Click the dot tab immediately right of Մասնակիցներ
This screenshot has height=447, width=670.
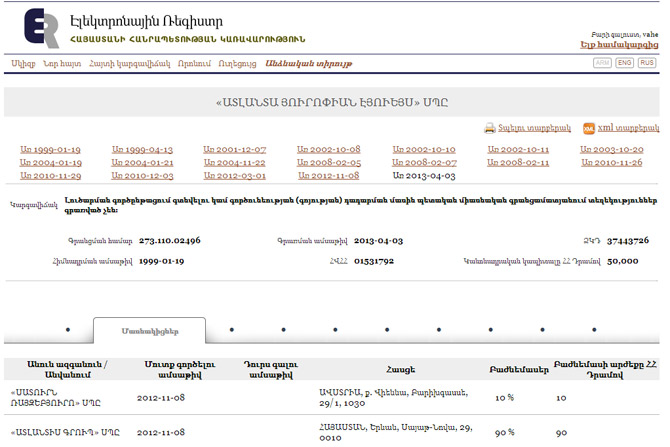pos(229,328)
